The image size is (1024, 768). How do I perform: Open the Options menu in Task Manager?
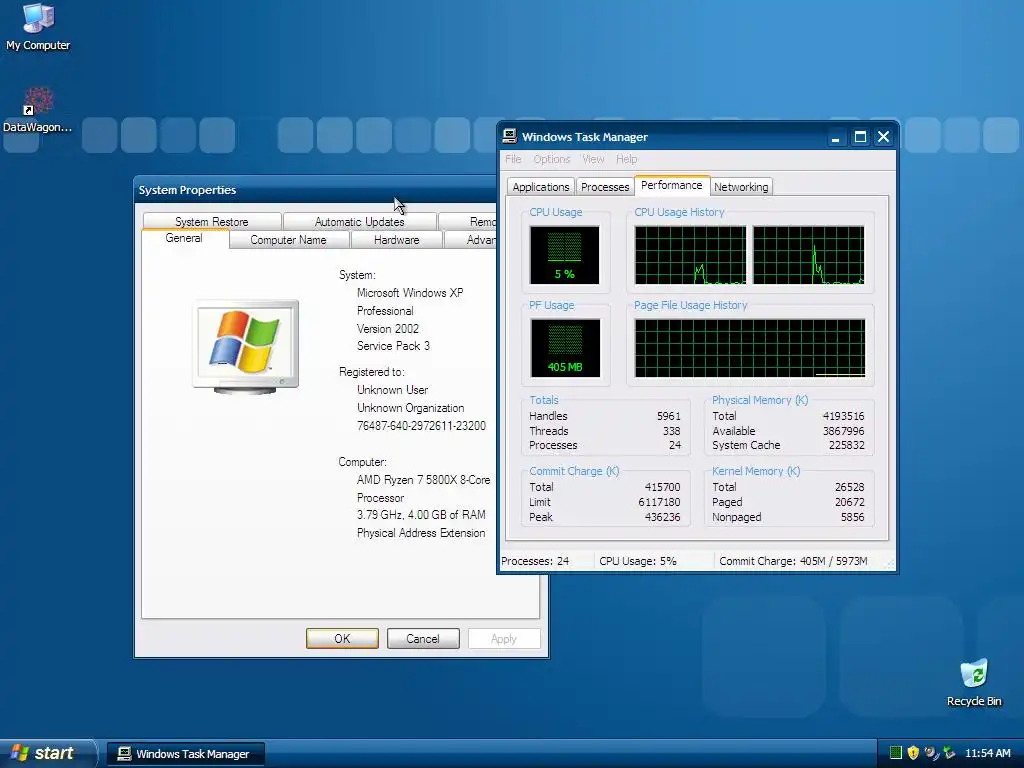tap(551, 159)
